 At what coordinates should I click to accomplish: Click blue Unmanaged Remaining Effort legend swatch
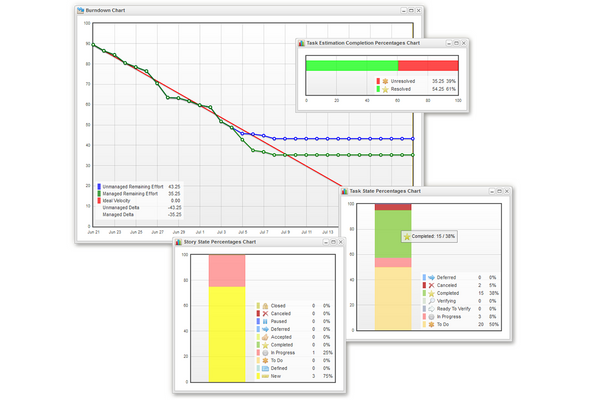point(99,187)
